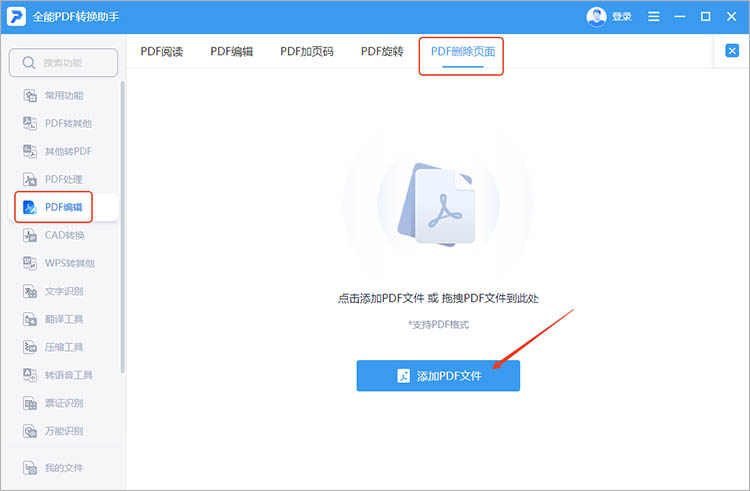Viewport: 750px width, 491px height.
Task: Open PDF处理 text in sidebar
Action: [64, 179]
